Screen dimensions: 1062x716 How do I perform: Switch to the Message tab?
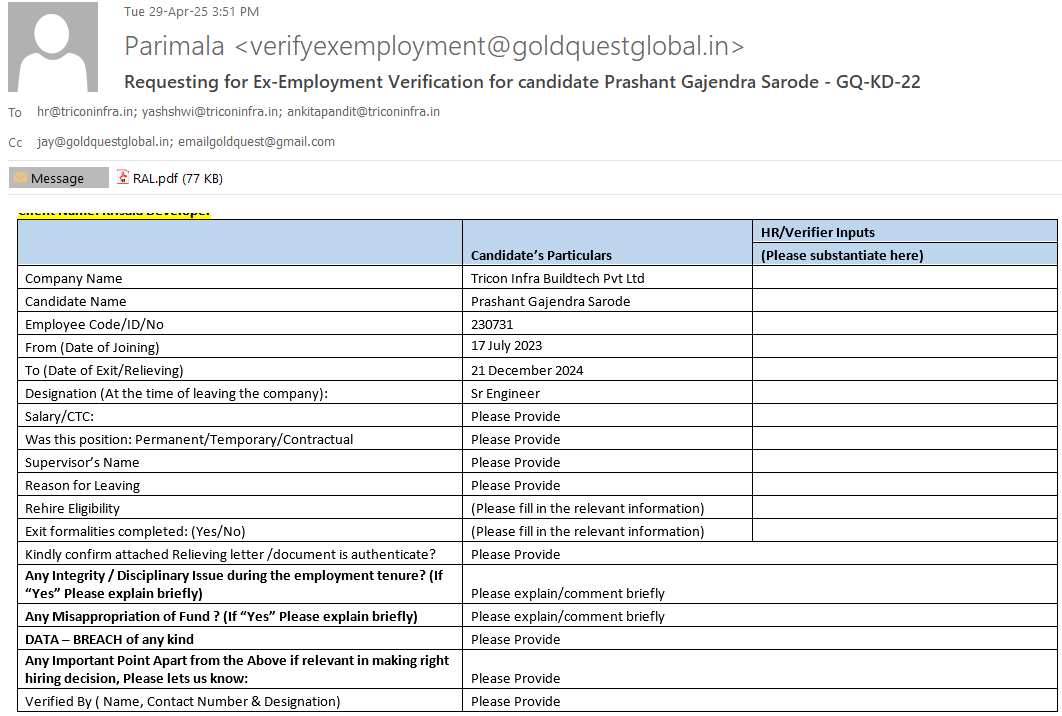click(x=58, y=178)
